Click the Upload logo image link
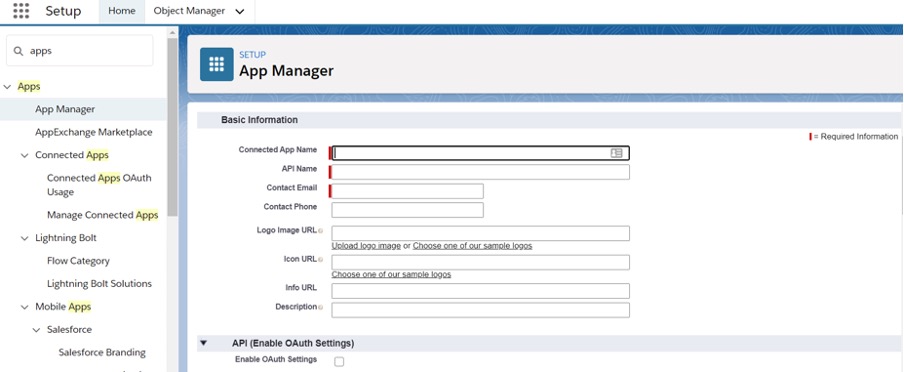Screen dimensions: 904x372 366,246
